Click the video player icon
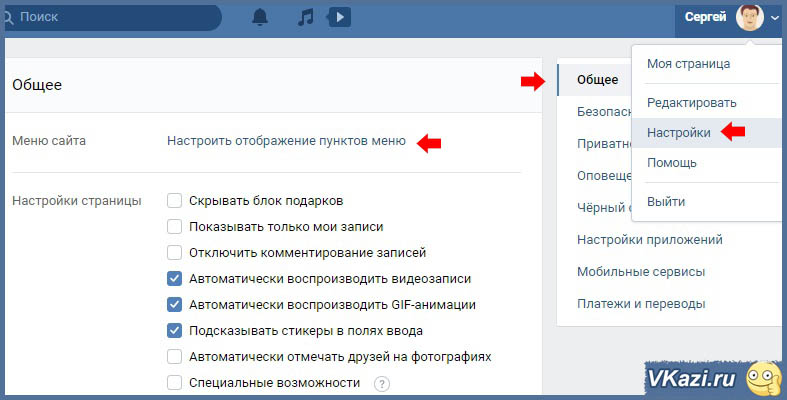787x400 pixels. (x=339, y=18)
